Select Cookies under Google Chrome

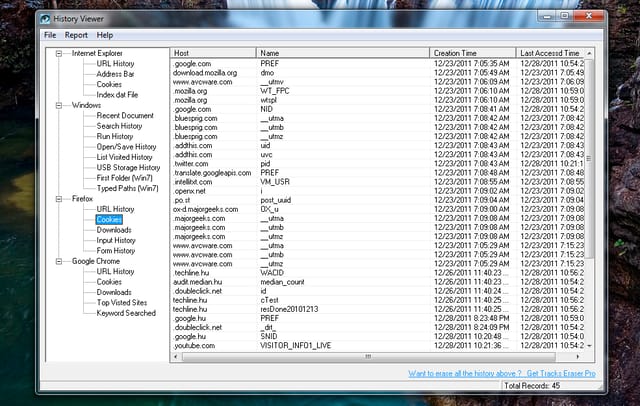(109, 282)
